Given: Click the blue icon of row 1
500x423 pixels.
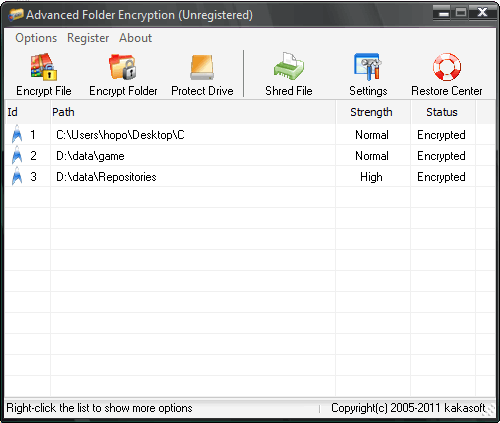Looking at the screenshot, I should [x=17, y=134].
